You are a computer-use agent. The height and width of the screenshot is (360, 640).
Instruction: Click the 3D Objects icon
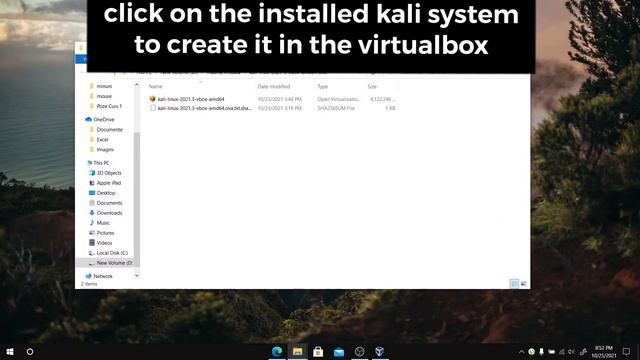point(92,173)
